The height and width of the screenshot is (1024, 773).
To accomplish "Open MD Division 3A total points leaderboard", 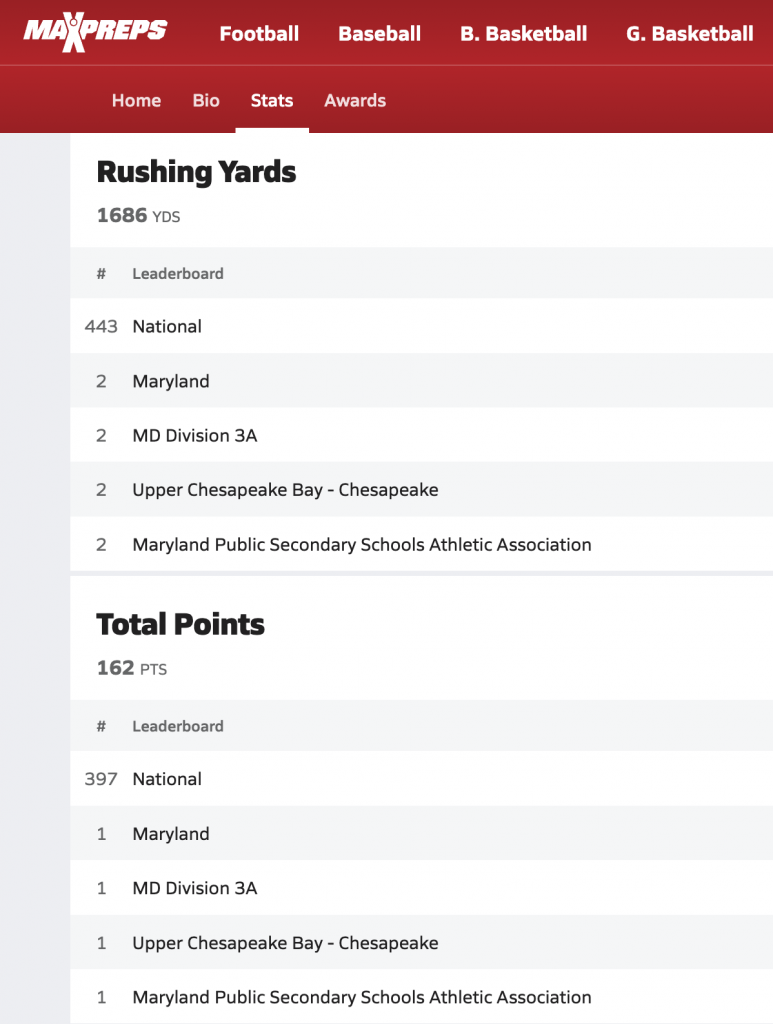I will tap(195, 888).
